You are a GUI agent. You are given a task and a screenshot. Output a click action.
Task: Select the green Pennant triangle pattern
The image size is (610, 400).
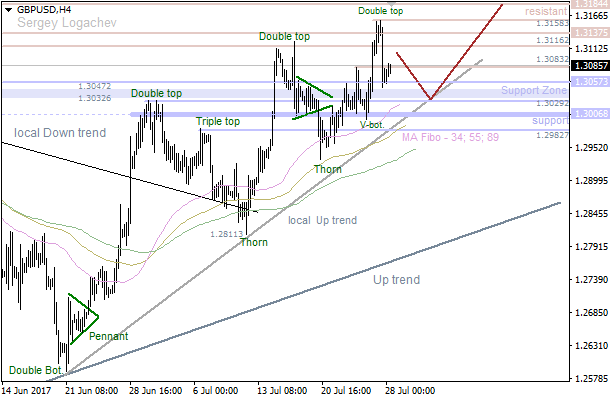point(80,318)
